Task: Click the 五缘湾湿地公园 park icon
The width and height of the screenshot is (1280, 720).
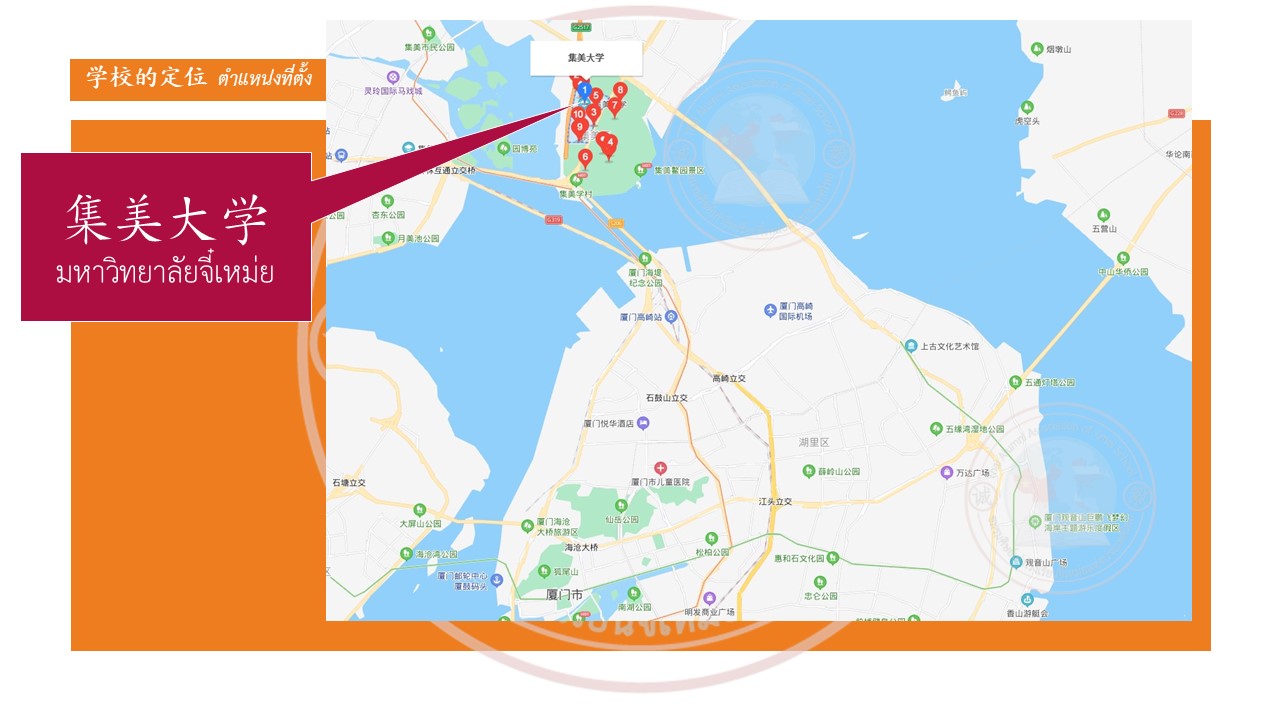Action: [x=936, y=428]
